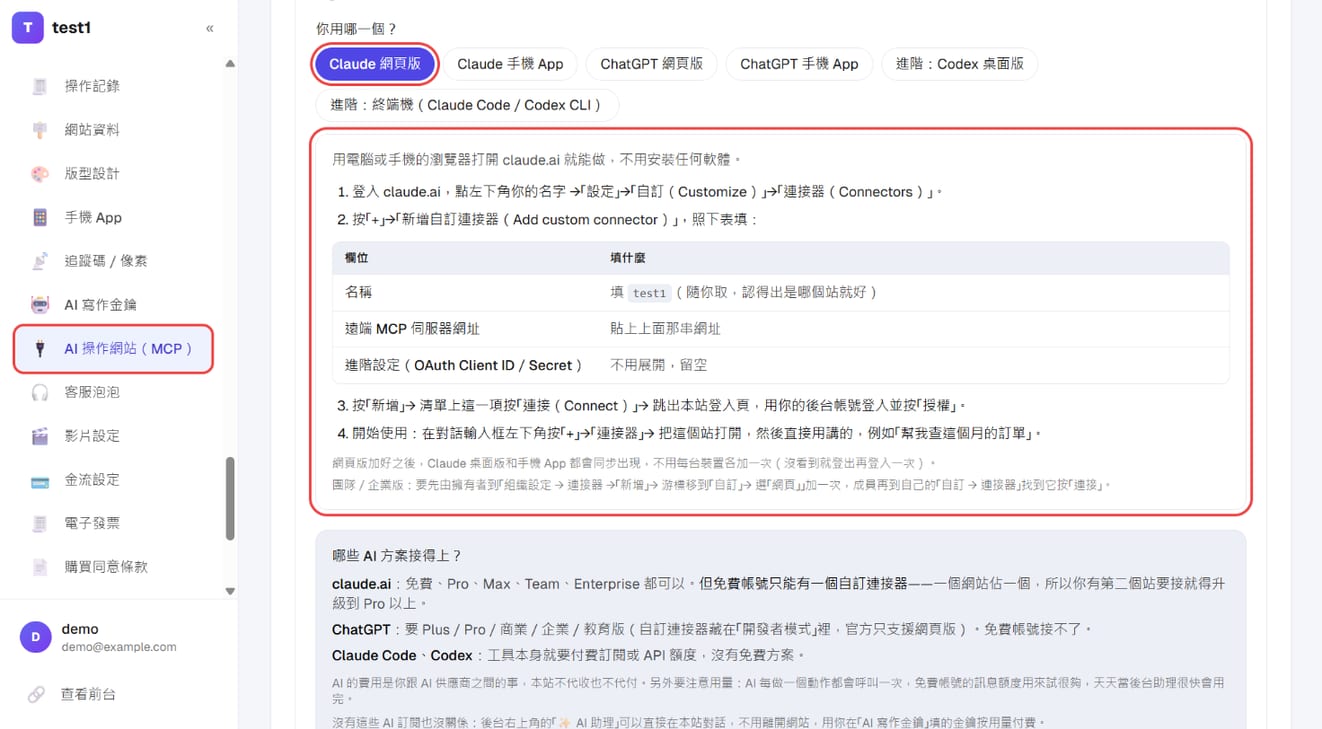The height and width of the screenshot is (729, 1322).
Task: Click the test1 site name header
Action: click(71, 28)
